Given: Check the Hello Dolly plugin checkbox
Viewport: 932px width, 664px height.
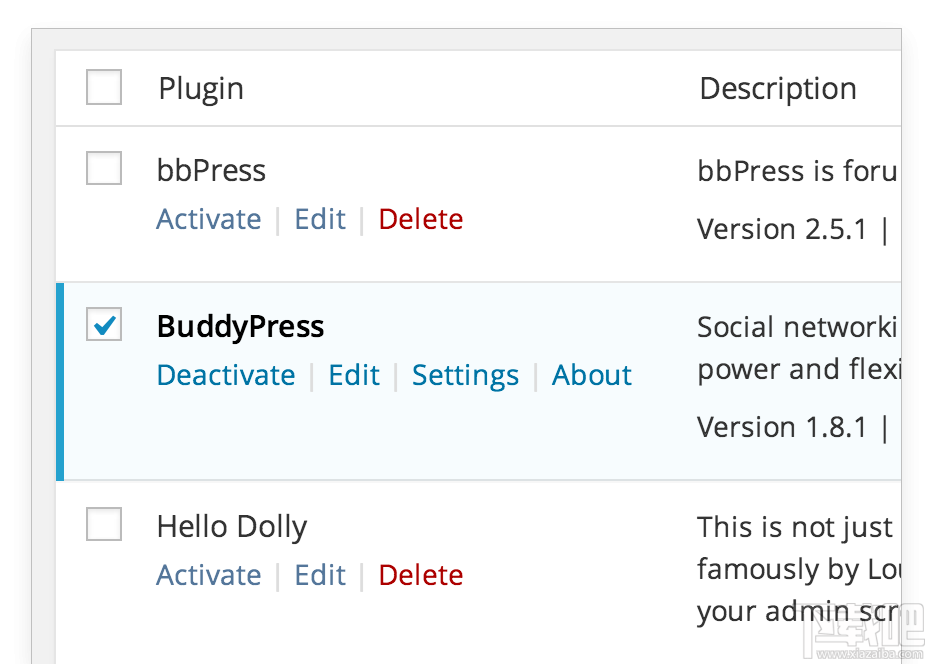Looking at the screenshot, I should (103, 524).
